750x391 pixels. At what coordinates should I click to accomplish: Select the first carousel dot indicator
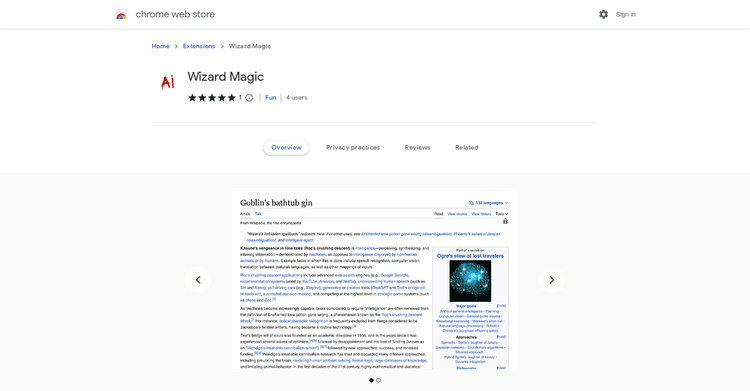[x=371, y=380]
